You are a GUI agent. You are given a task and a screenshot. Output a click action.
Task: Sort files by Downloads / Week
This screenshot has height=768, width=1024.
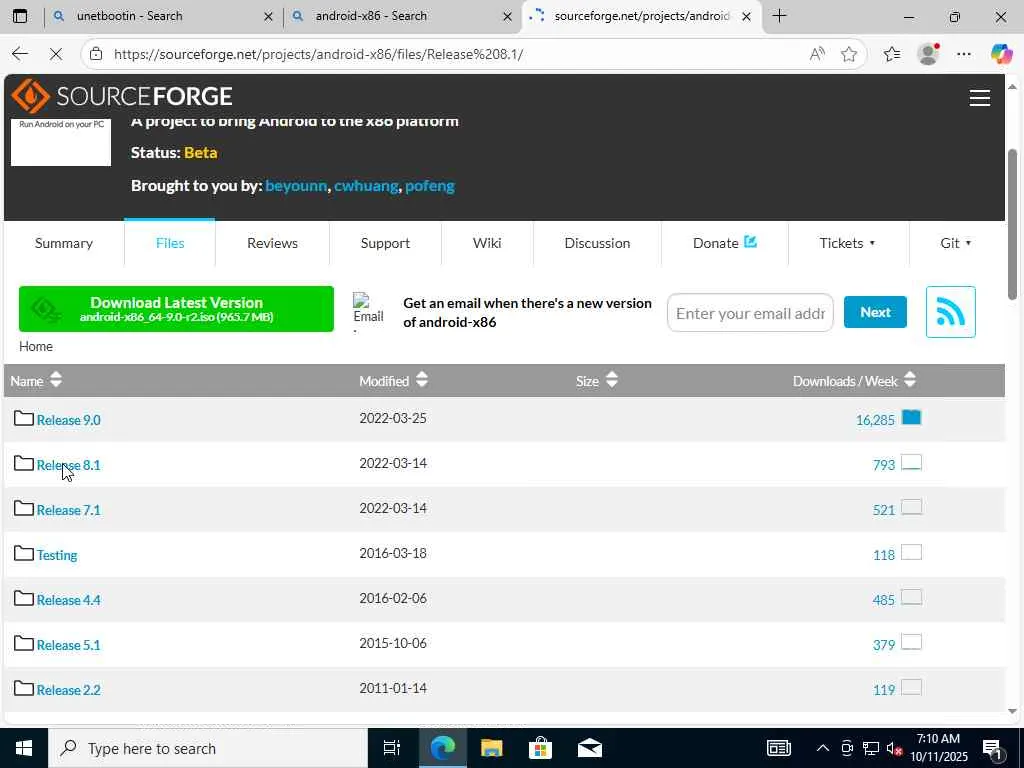click(x=854, y=381)
